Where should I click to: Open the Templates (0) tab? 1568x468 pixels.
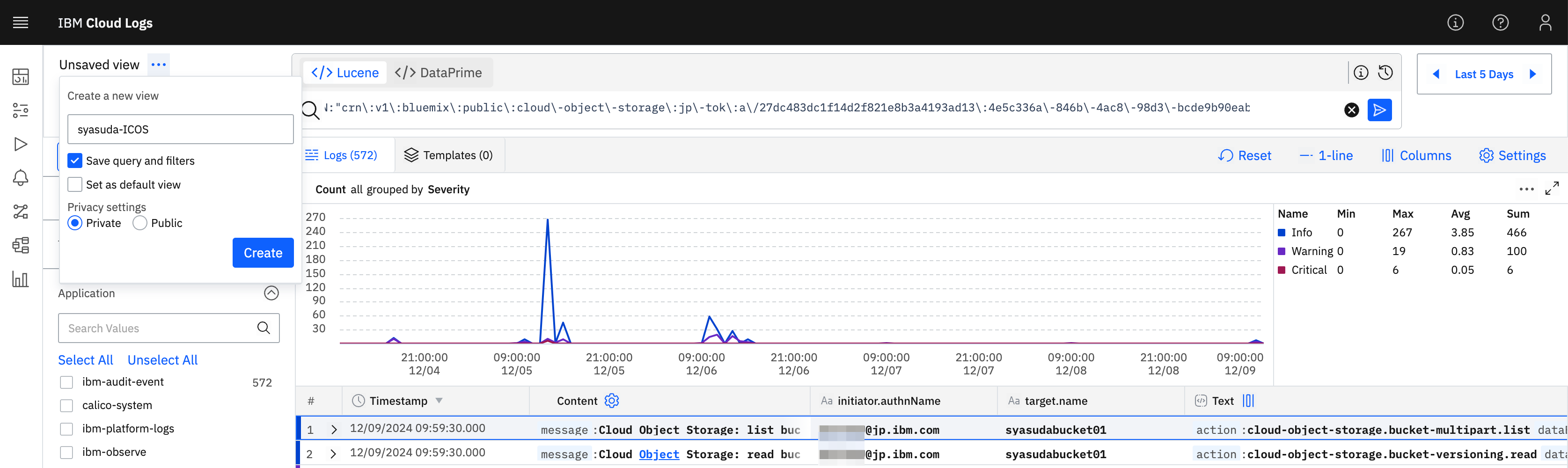pyautogui.click(x=449, y=155)
